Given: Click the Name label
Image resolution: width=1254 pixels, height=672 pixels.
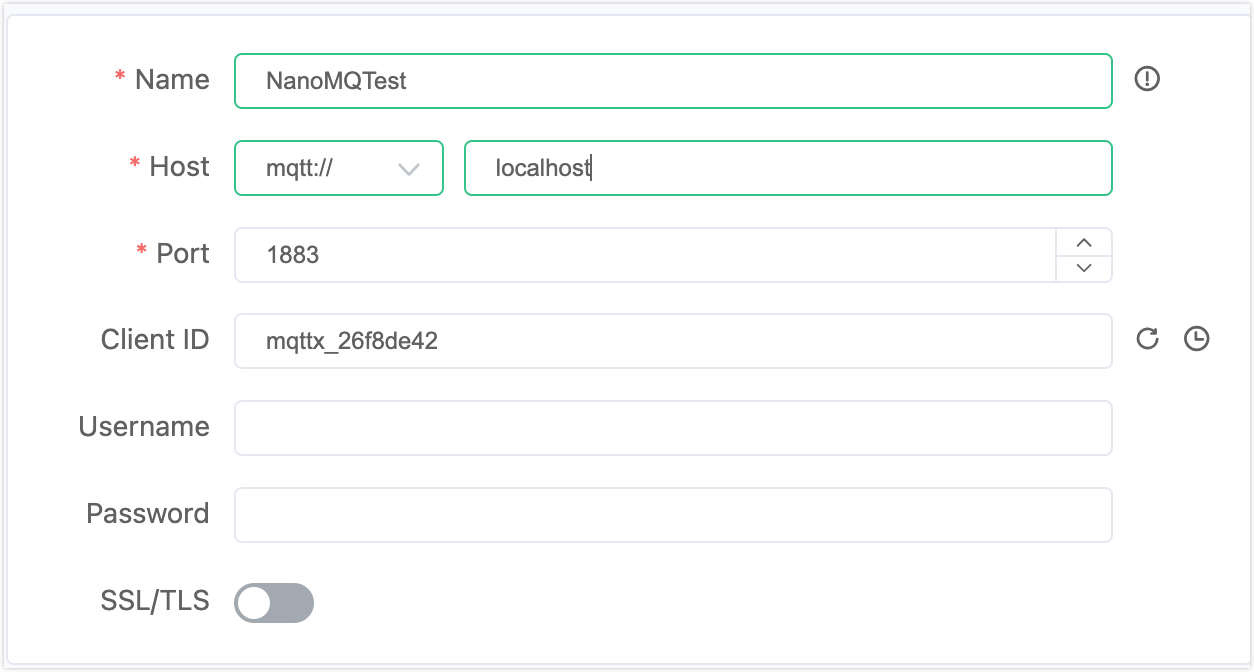Looking at the screenshot, I should tap(171, 80).
